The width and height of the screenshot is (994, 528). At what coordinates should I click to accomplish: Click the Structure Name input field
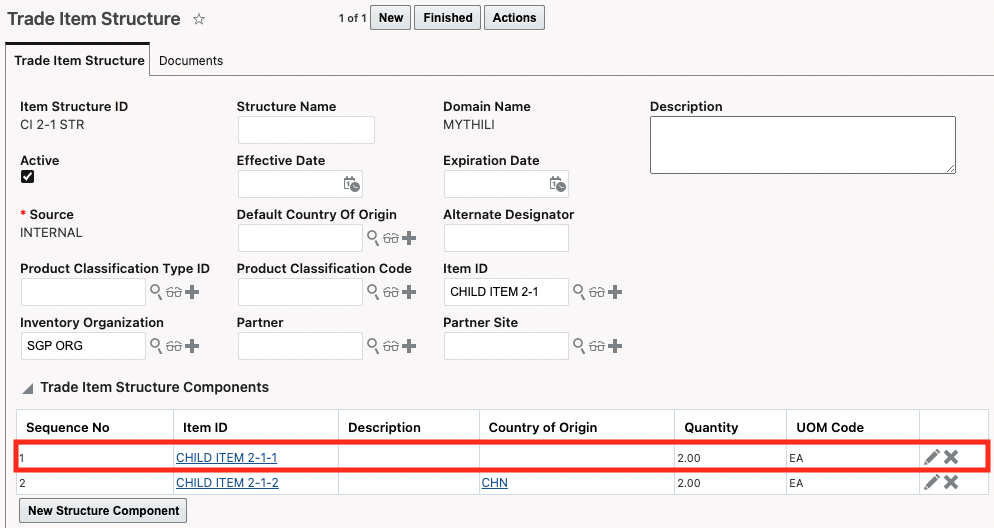point(306,130)
